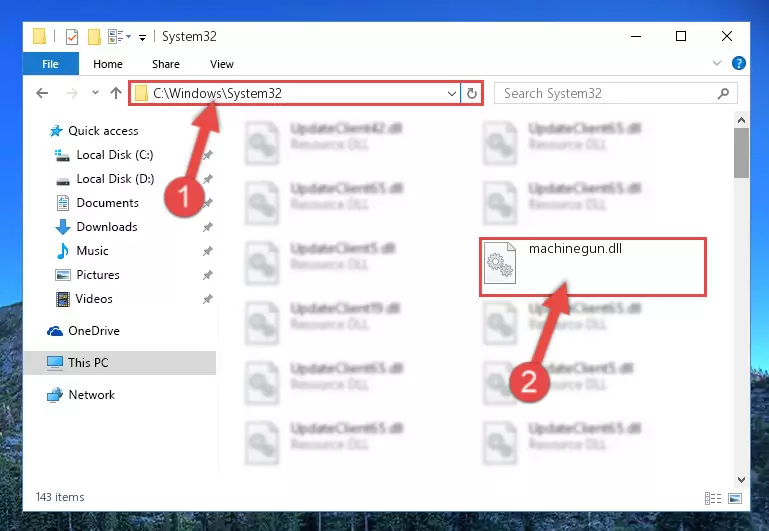Open the Customize Quick Access Toolbar arrow
Image resolution: width=769 pixels, height=531 pixels.
click(142, 37)
